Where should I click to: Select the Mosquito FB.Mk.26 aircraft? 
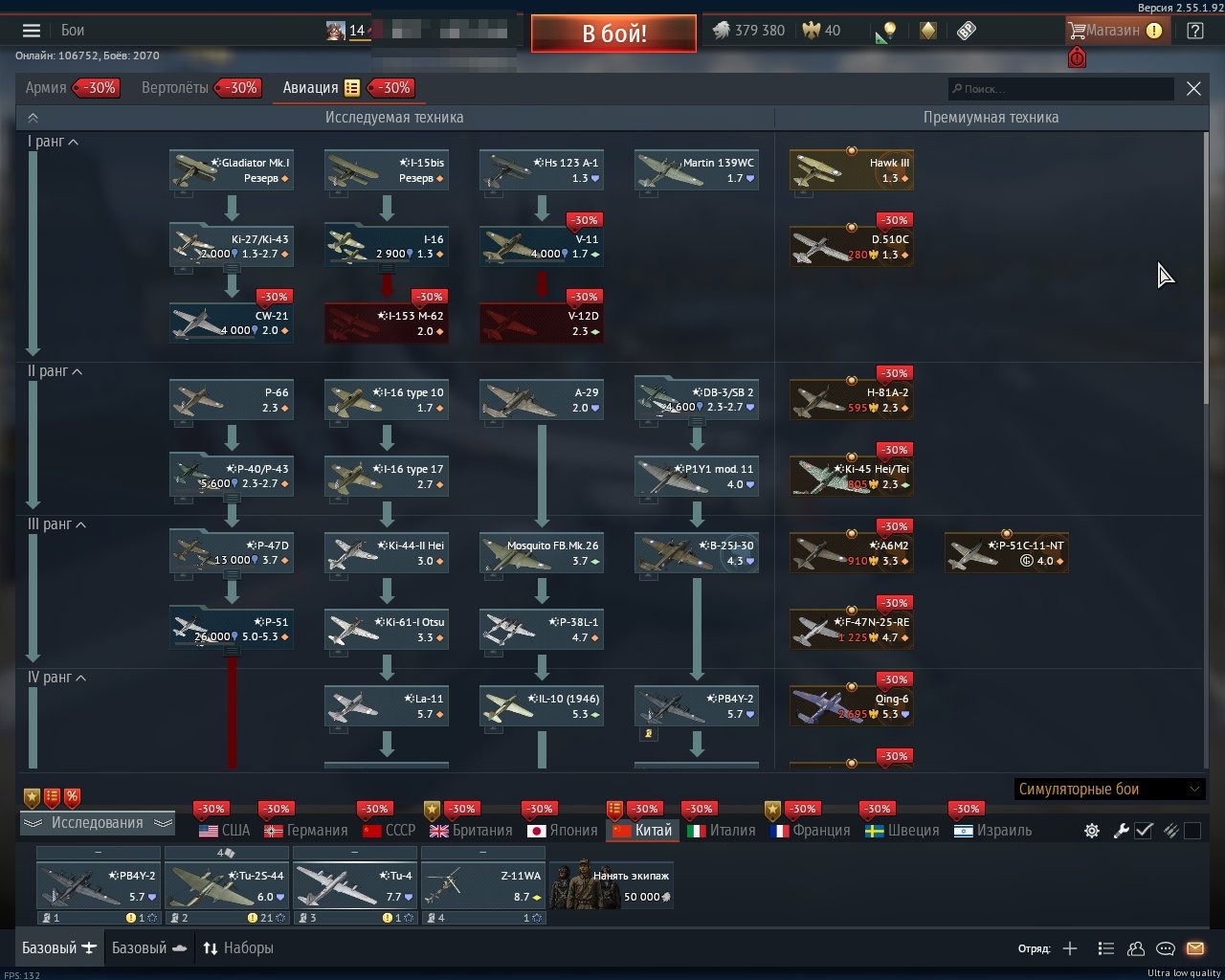542,553
